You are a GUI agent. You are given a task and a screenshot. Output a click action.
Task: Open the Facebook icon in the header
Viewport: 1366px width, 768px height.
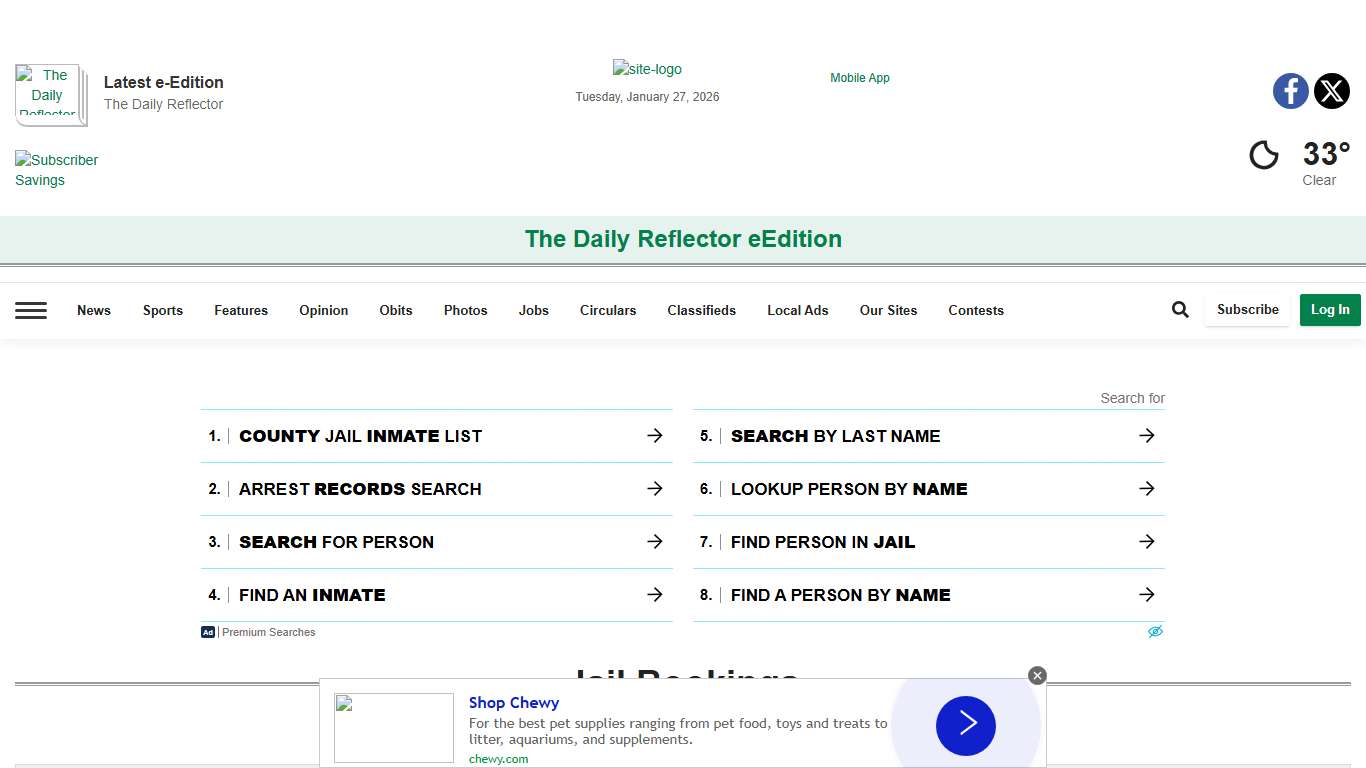point(1290,91)
